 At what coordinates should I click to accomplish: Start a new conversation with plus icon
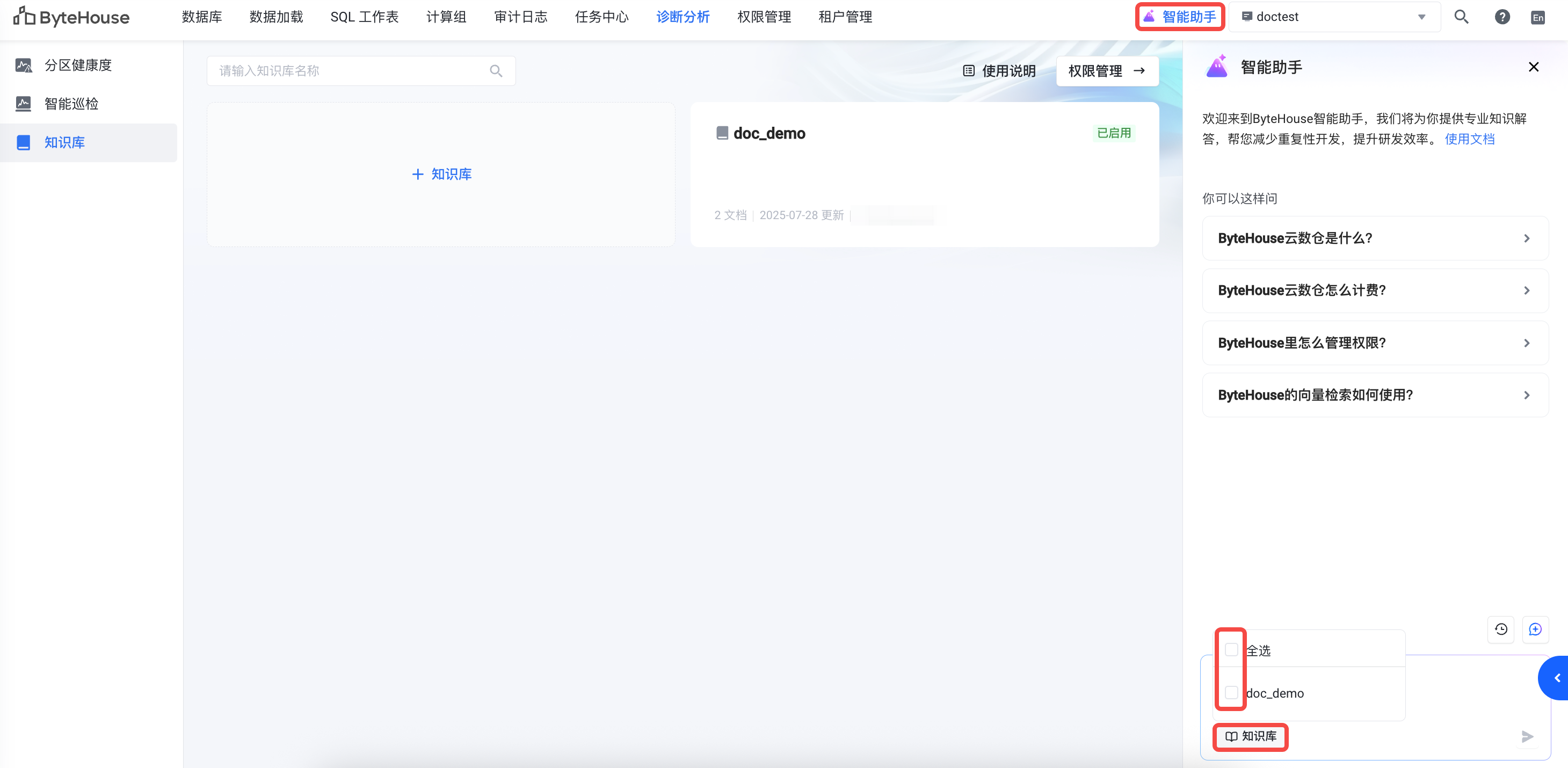coord(1535,629)
